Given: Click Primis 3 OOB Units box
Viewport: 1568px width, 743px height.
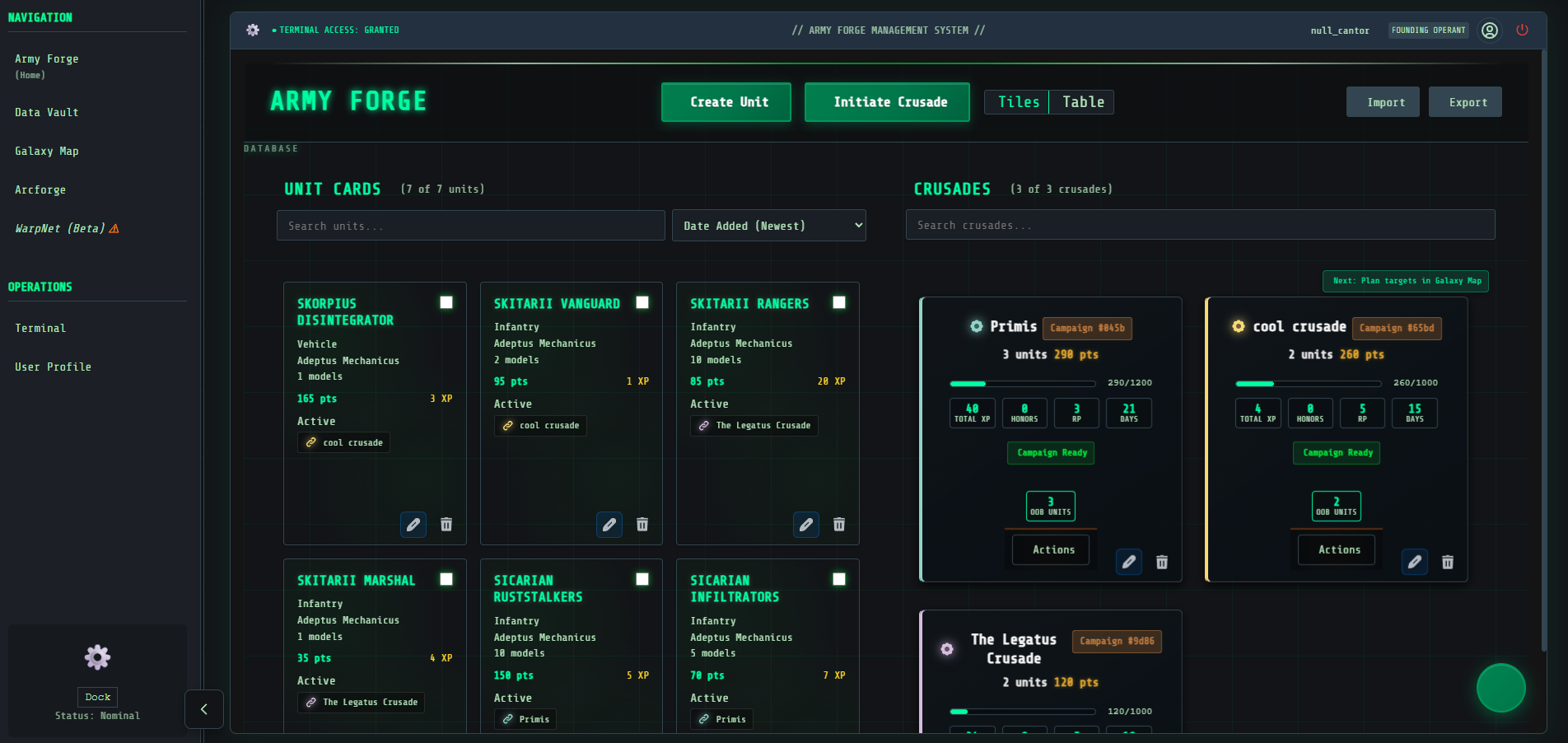Looking at the screenshot, I should point(1051,507).
